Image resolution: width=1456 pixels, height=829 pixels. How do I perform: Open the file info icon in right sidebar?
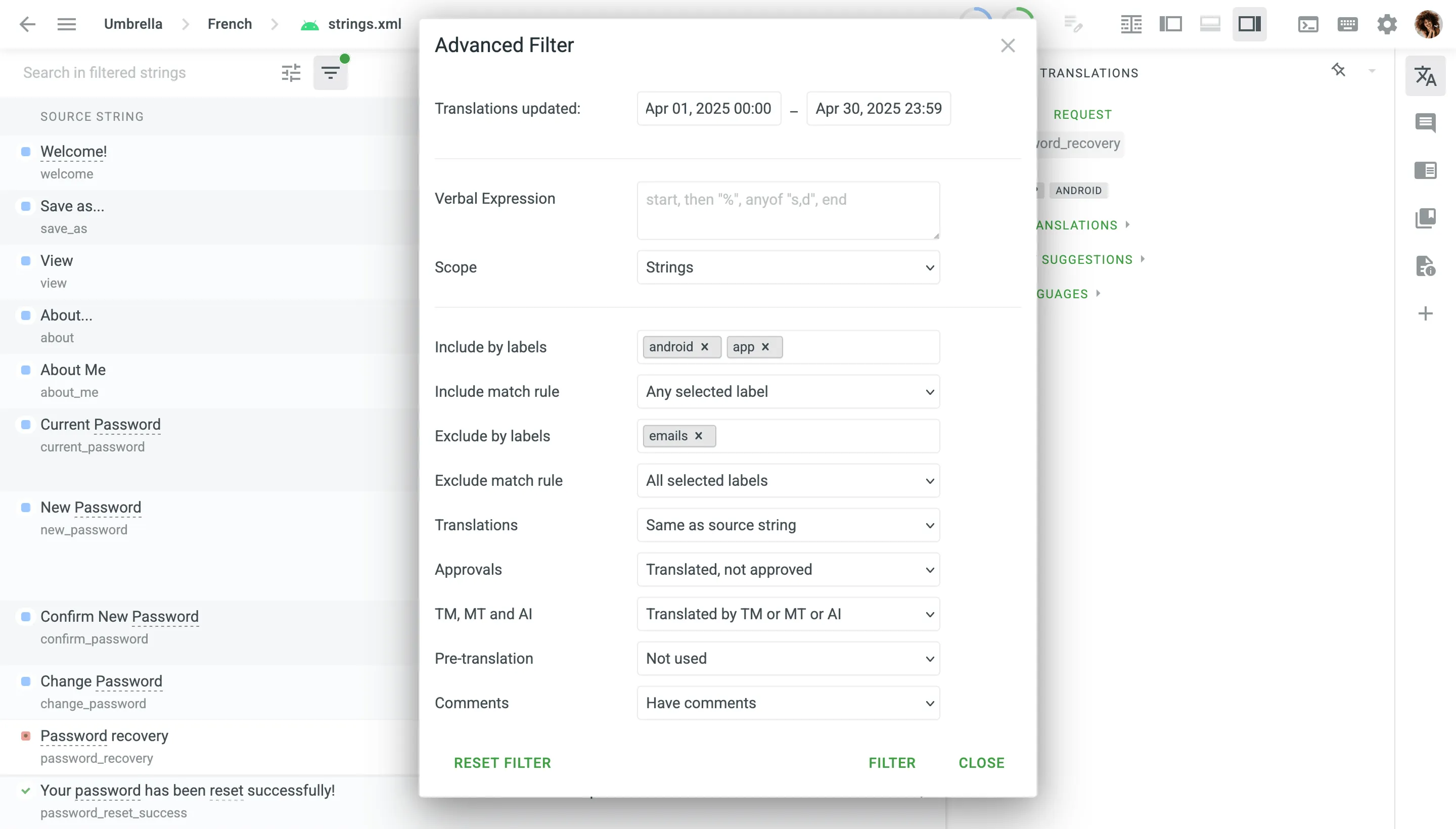click(x=1425, y=266)
